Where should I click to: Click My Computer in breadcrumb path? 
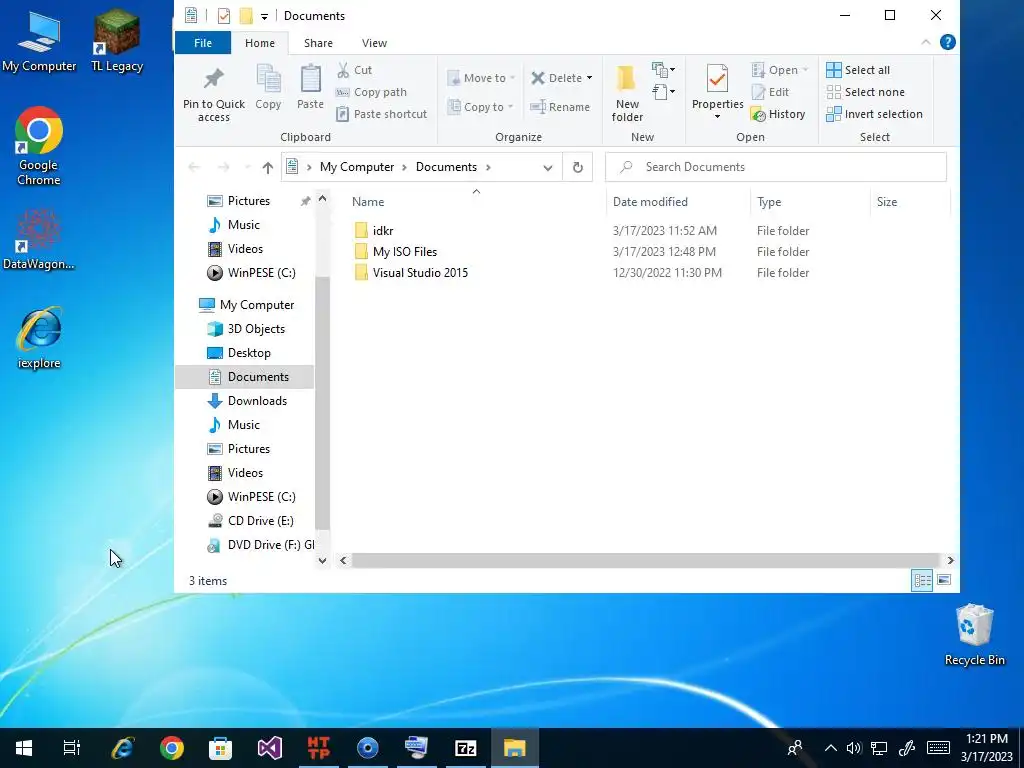point(357,167)
